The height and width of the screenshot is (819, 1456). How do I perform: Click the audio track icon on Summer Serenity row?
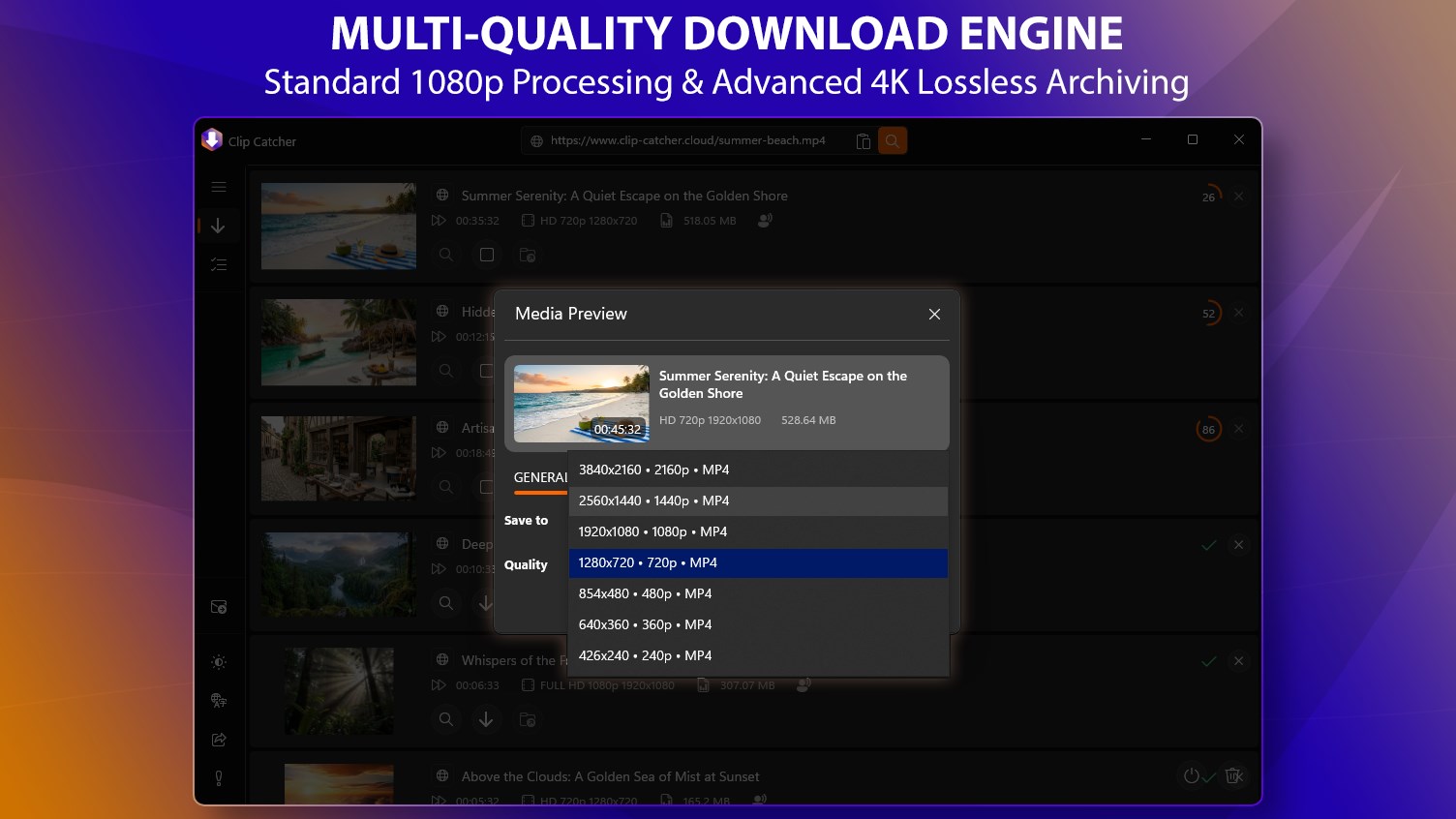point(765,221)
